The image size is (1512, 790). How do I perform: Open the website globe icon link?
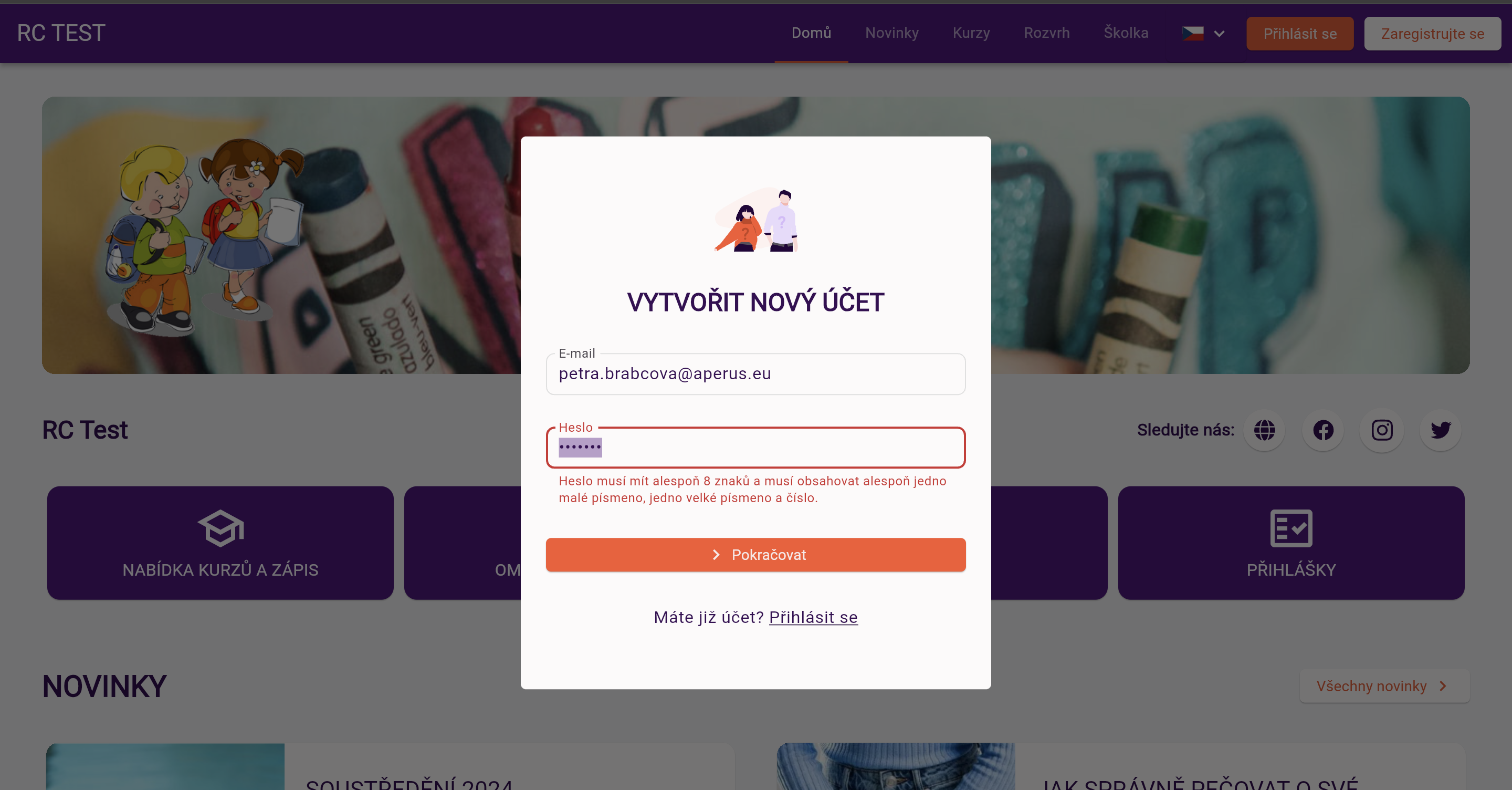click(1264, 430)
